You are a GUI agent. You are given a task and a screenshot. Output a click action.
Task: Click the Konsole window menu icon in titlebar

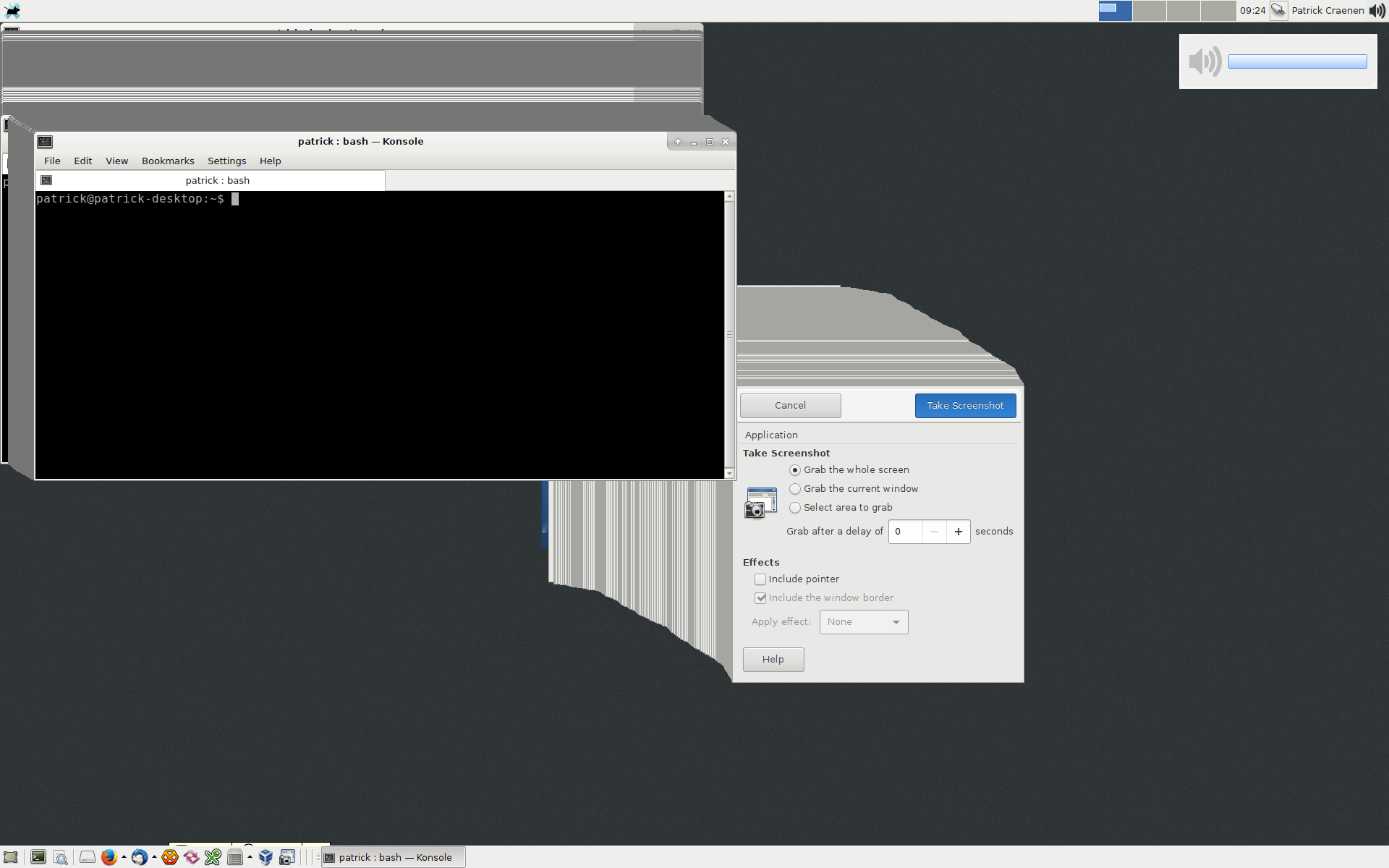[x=45, y=142]
